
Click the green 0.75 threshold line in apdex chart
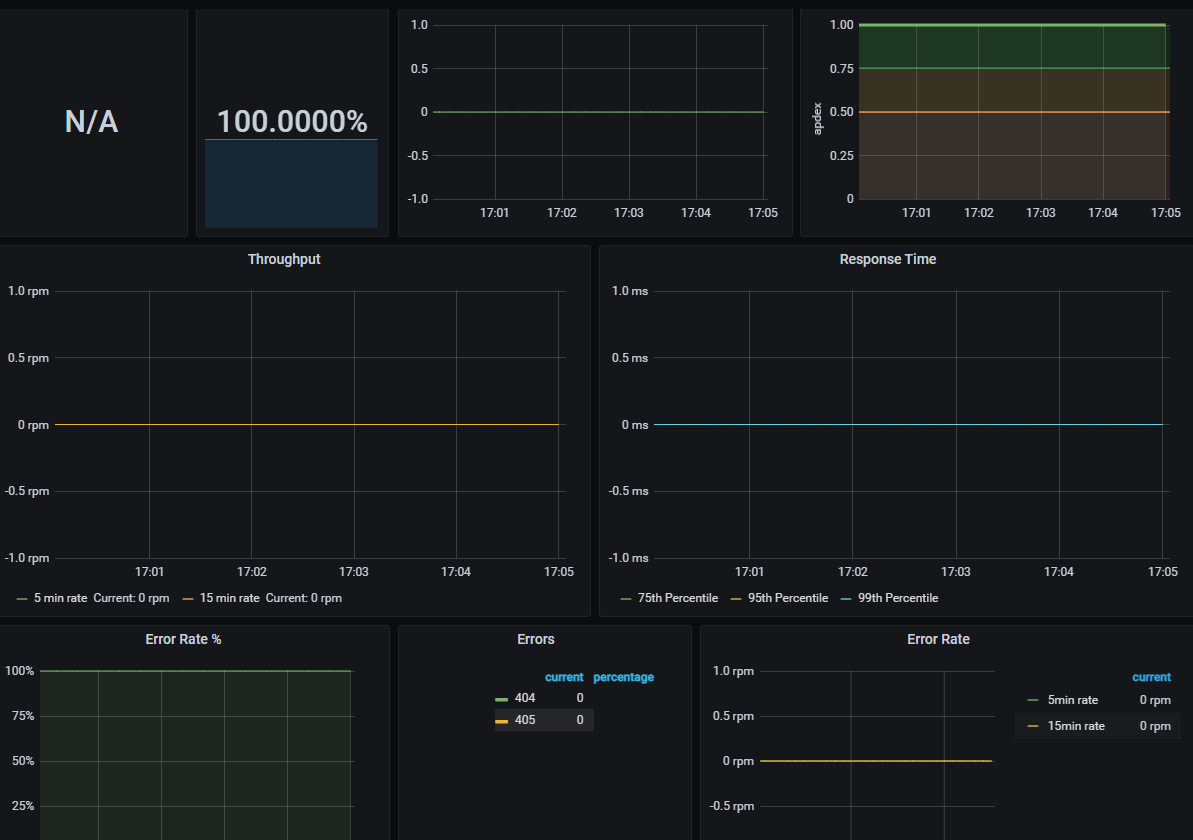[1014, 68]
